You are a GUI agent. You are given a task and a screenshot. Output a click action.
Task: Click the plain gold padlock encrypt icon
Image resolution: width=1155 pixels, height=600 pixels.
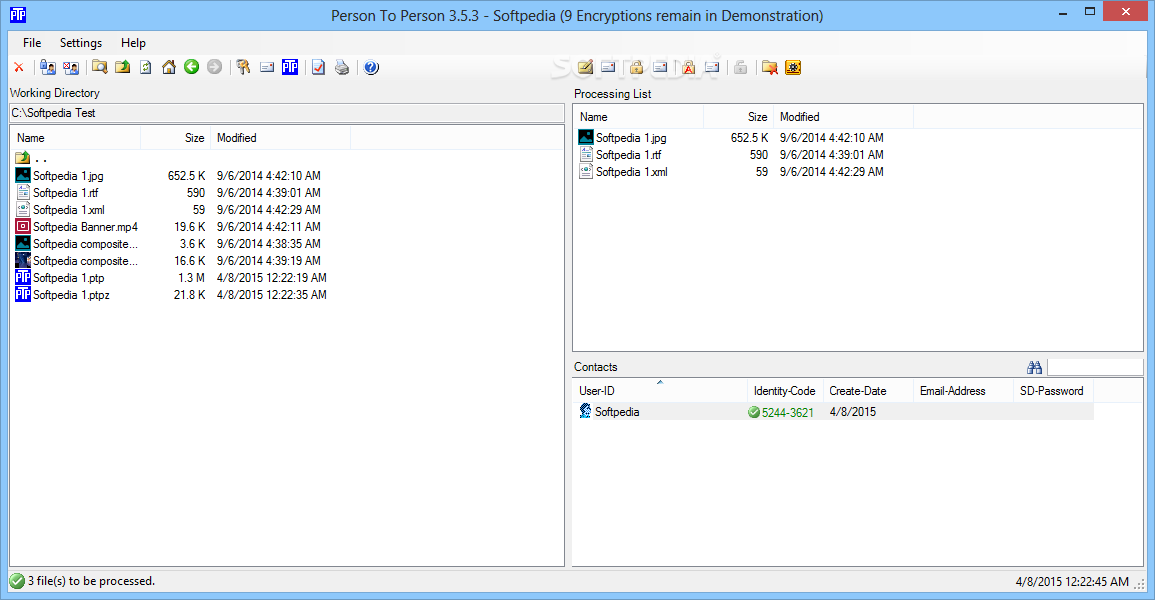click(x=636, y=68)
